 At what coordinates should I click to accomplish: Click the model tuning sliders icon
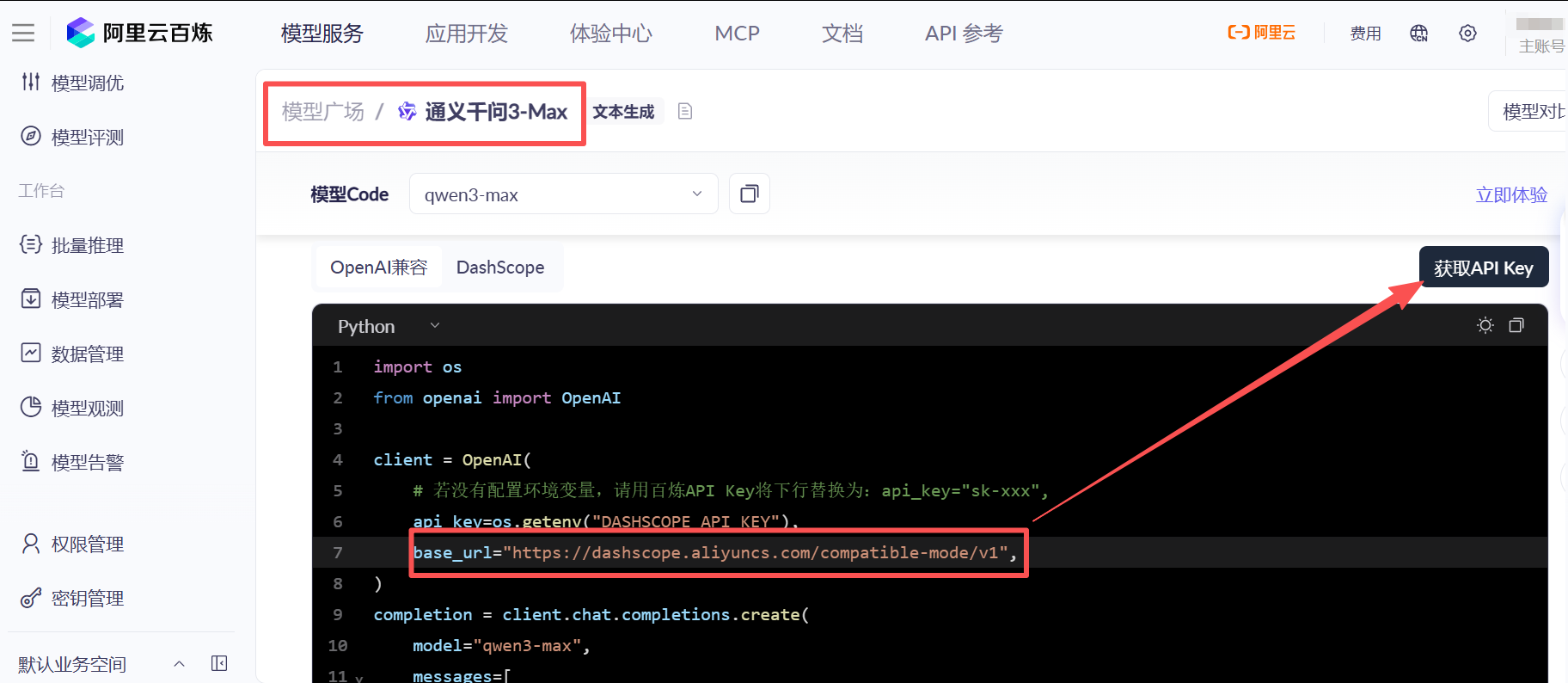31,82
